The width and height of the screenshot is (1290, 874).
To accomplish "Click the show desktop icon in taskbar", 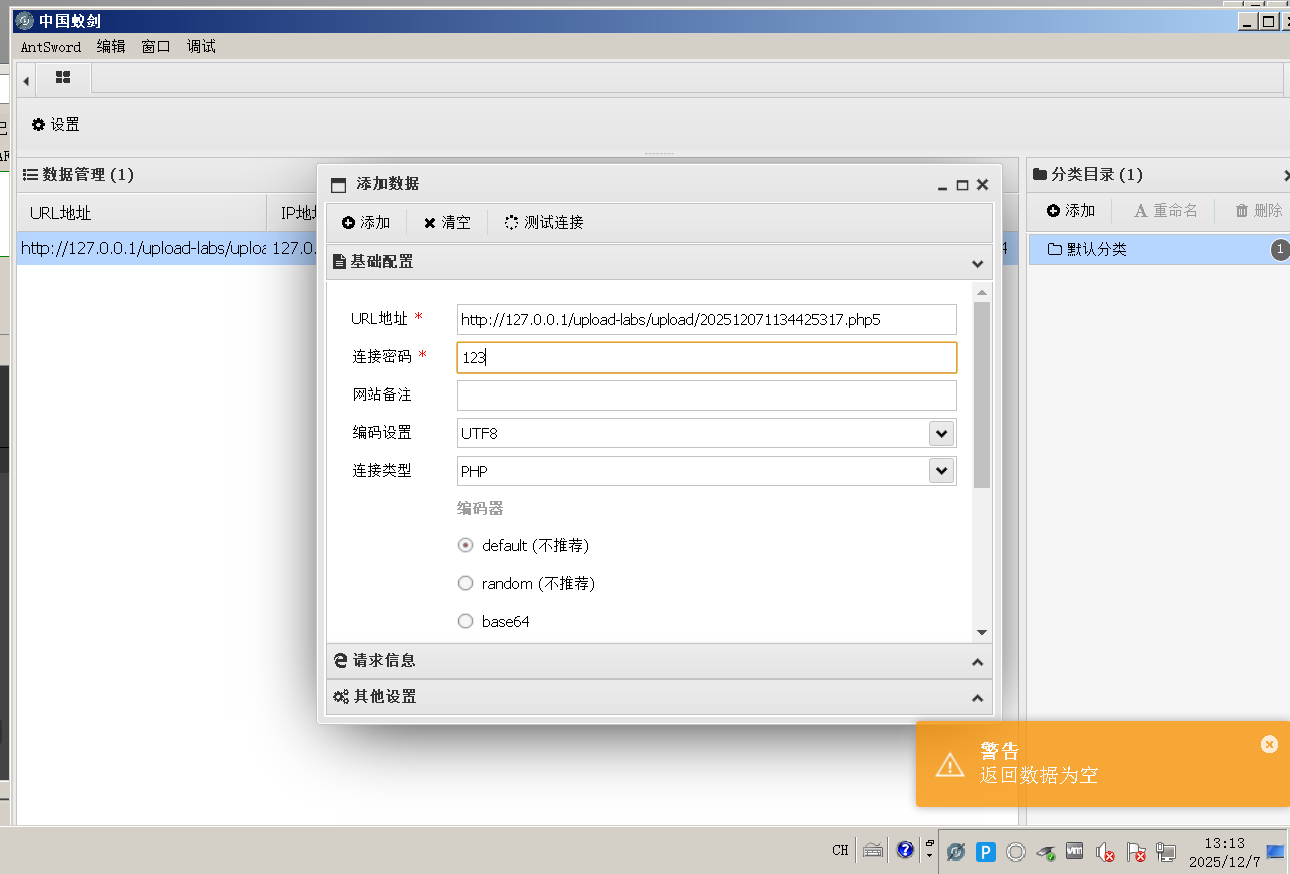I will 1275,852.
